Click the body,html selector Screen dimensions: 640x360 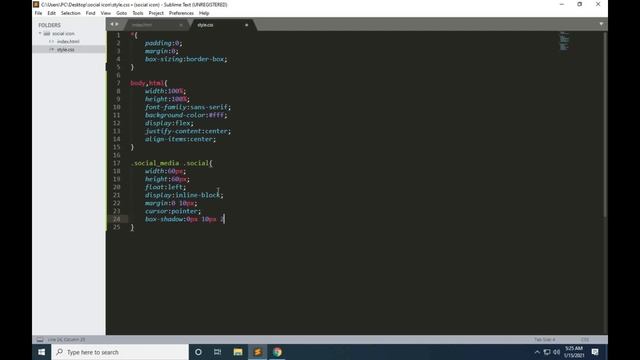tap(149, 83)
